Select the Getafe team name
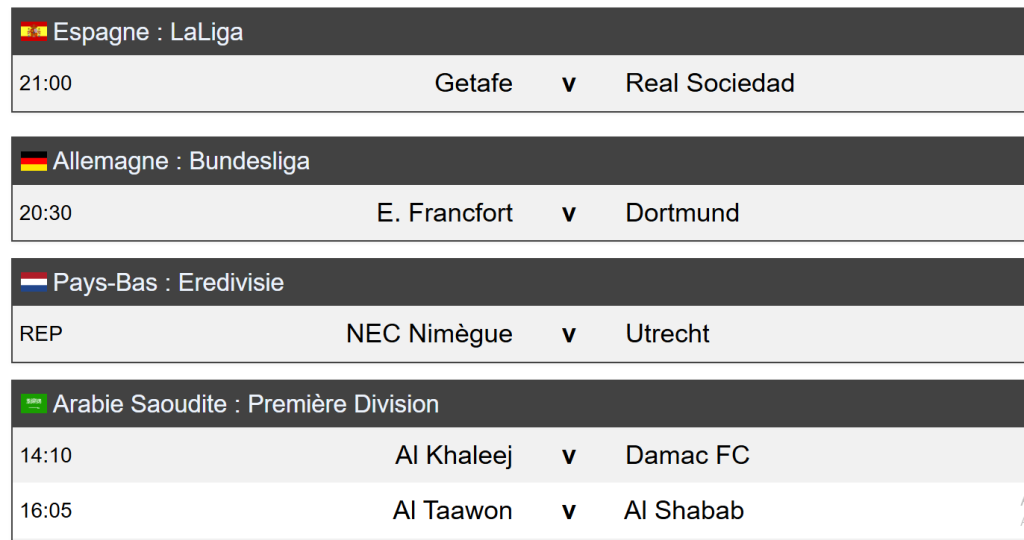This screenshot has width=1024, height=540. [x=473, y=83]
